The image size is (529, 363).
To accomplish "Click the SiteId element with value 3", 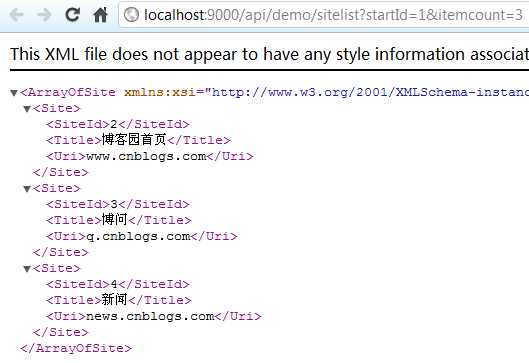I will point(118,204).
